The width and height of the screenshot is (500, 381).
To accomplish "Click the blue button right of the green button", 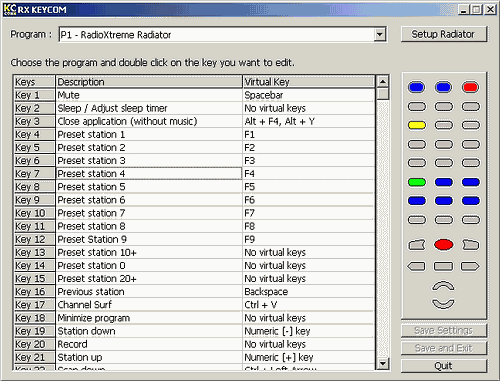I will (444, 182).
